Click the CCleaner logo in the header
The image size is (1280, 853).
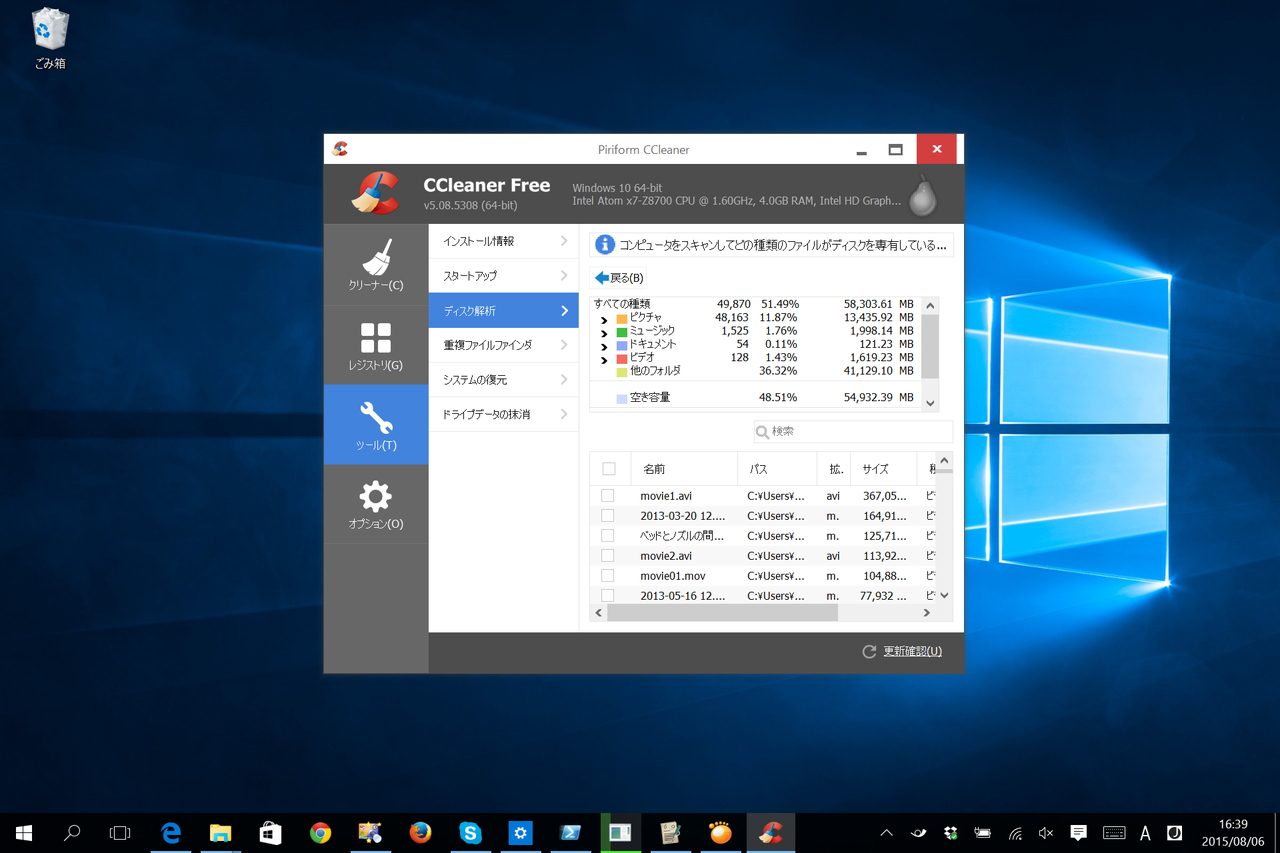click(x=376, y=193)
